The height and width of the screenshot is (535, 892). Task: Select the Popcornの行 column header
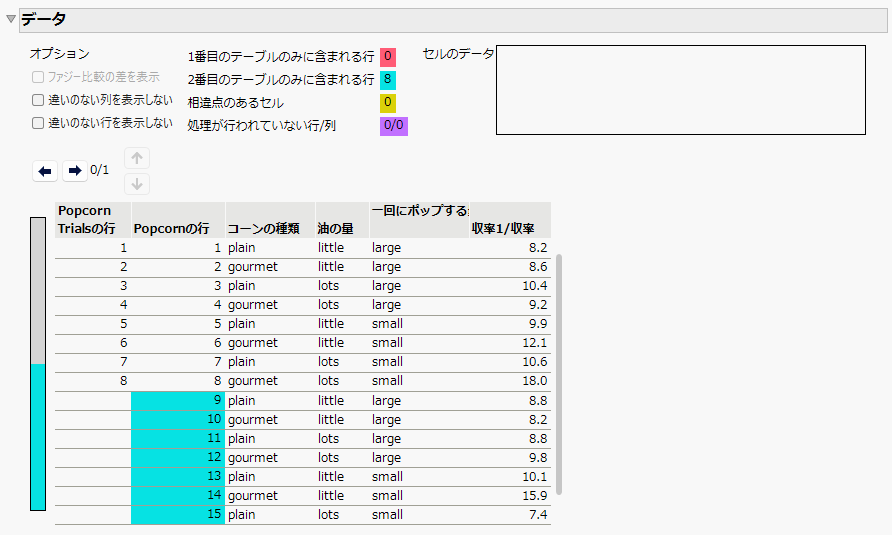(x=178, y=220)
